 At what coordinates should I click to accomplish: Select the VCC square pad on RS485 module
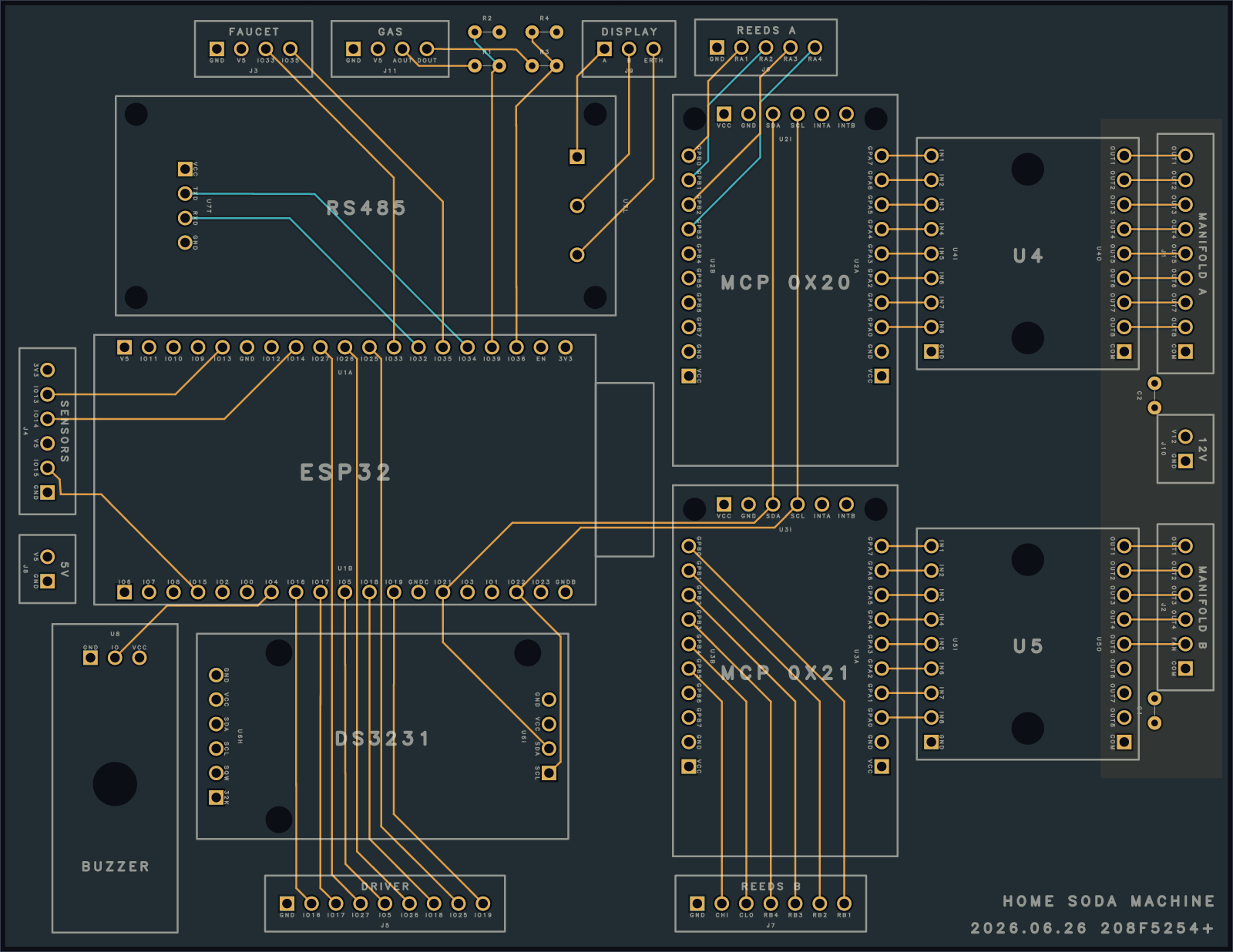(x=185, y=169)
